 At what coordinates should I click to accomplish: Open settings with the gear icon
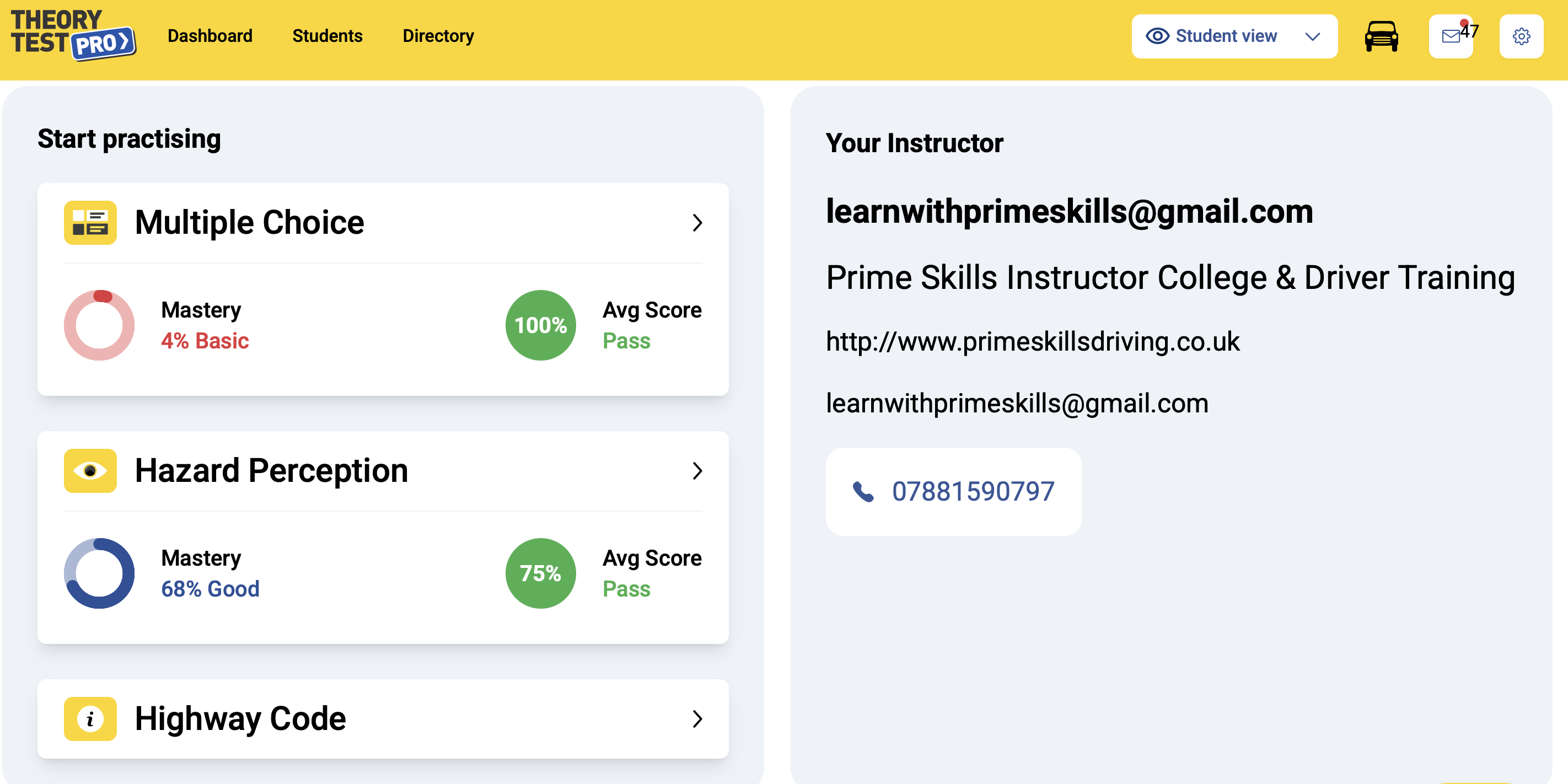click(x=1522, y=36)
